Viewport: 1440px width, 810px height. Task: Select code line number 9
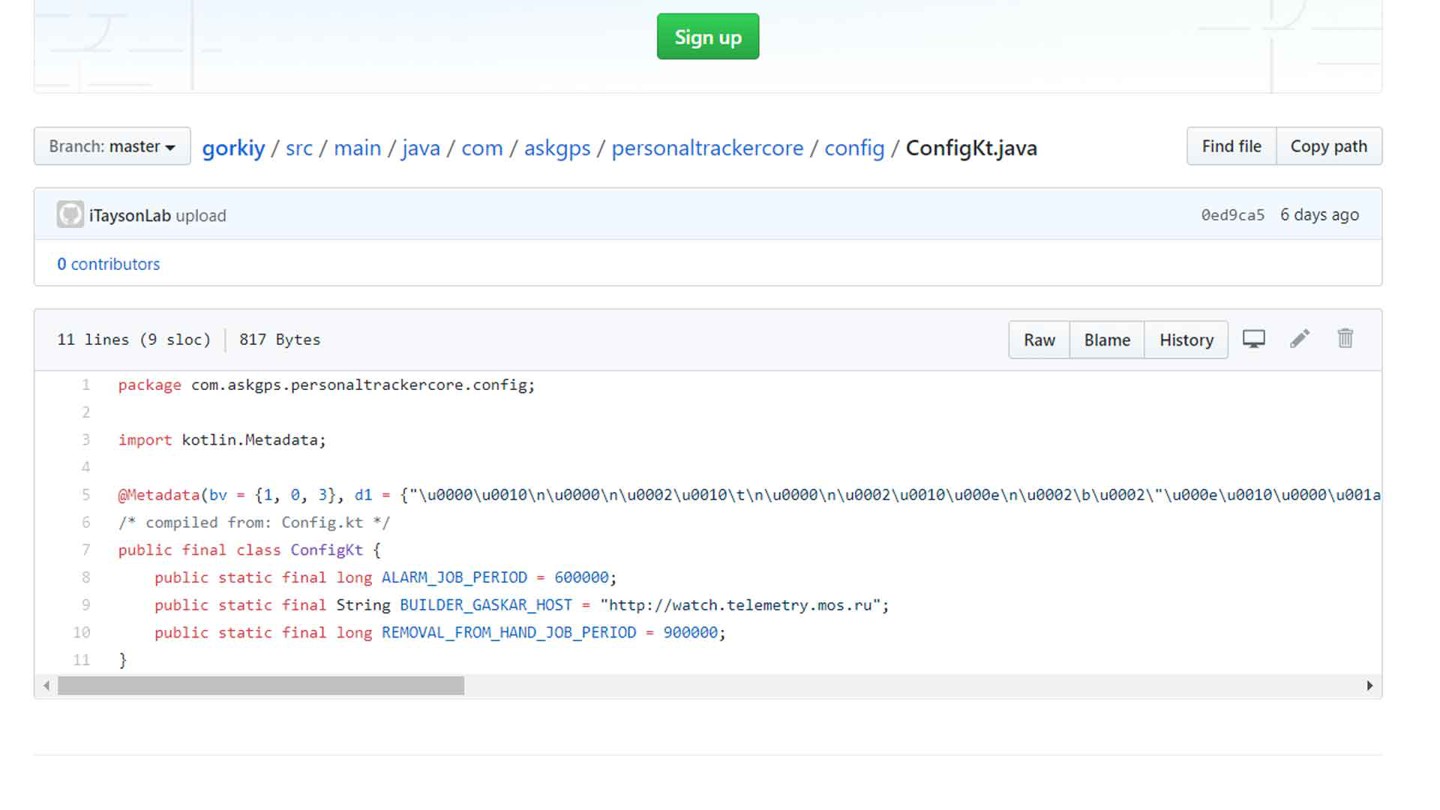(x=86, y=605)
